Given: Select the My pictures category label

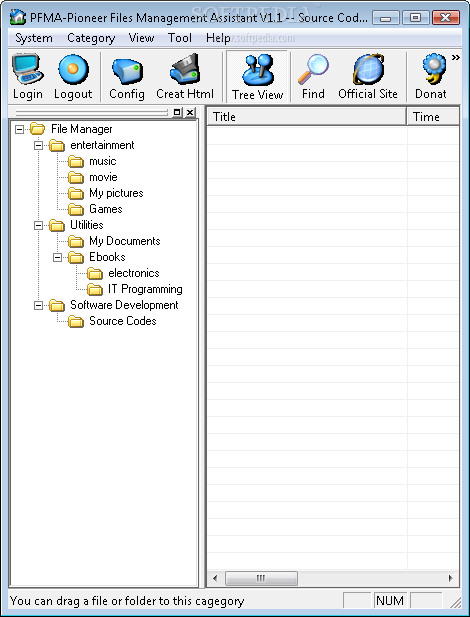Looking at the screenshot, I should (116, 193).
